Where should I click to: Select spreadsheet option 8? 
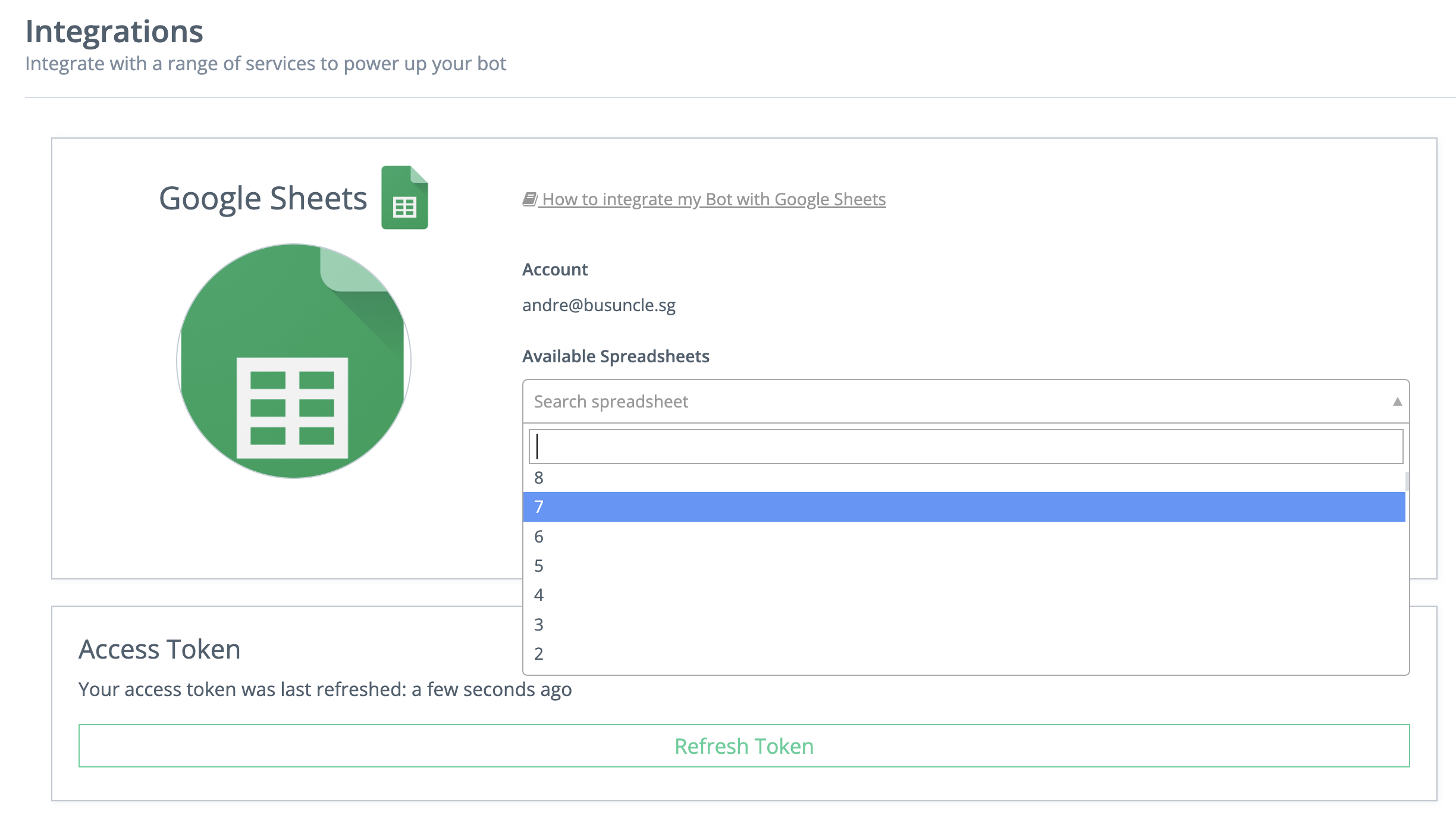pyautogui.click(x=964, y=478)
